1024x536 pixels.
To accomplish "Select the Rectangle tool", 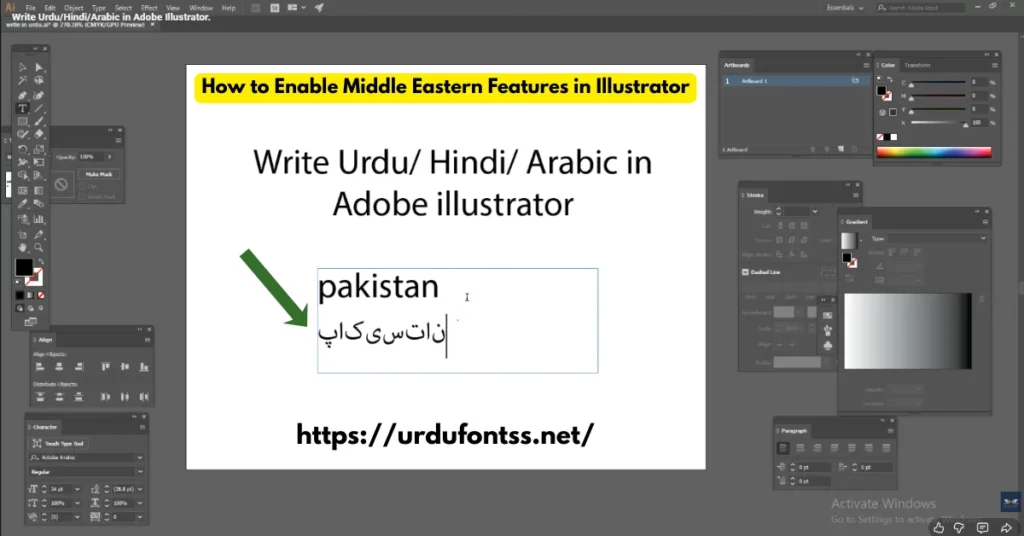I will coord(22,121).
